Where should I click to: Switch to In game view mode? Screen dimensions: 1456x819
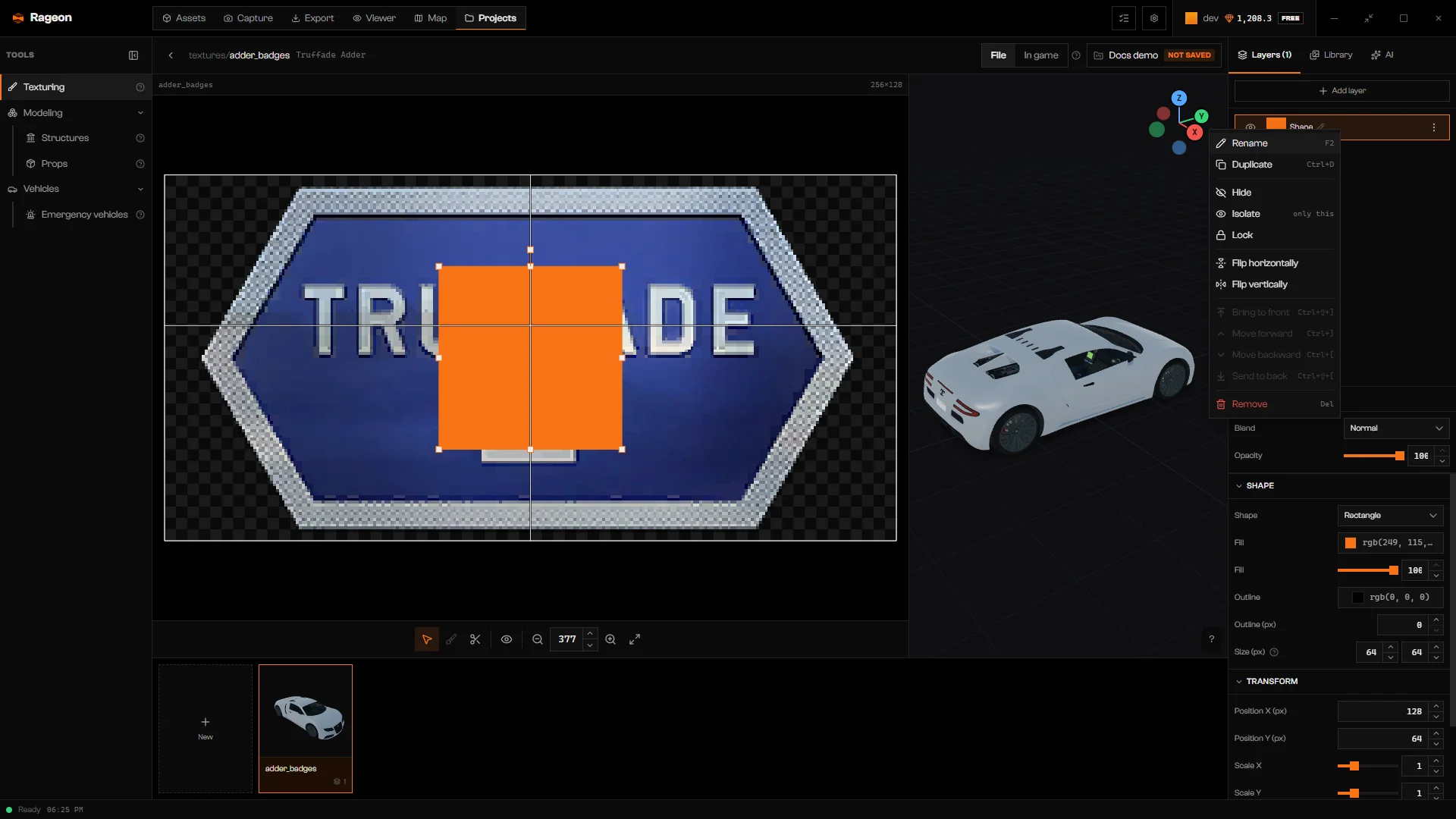click(1040, 55)
